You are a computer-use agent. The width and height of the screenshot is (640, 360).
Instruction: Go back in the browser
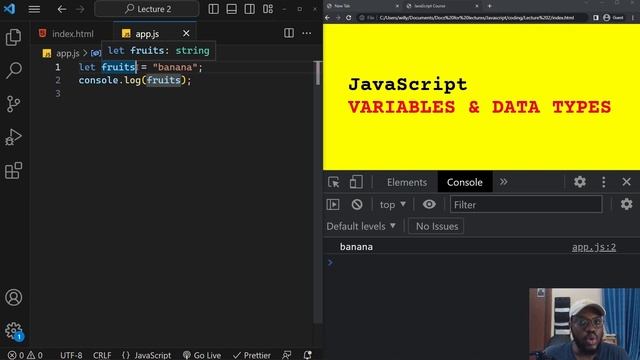tap(327, 18)
